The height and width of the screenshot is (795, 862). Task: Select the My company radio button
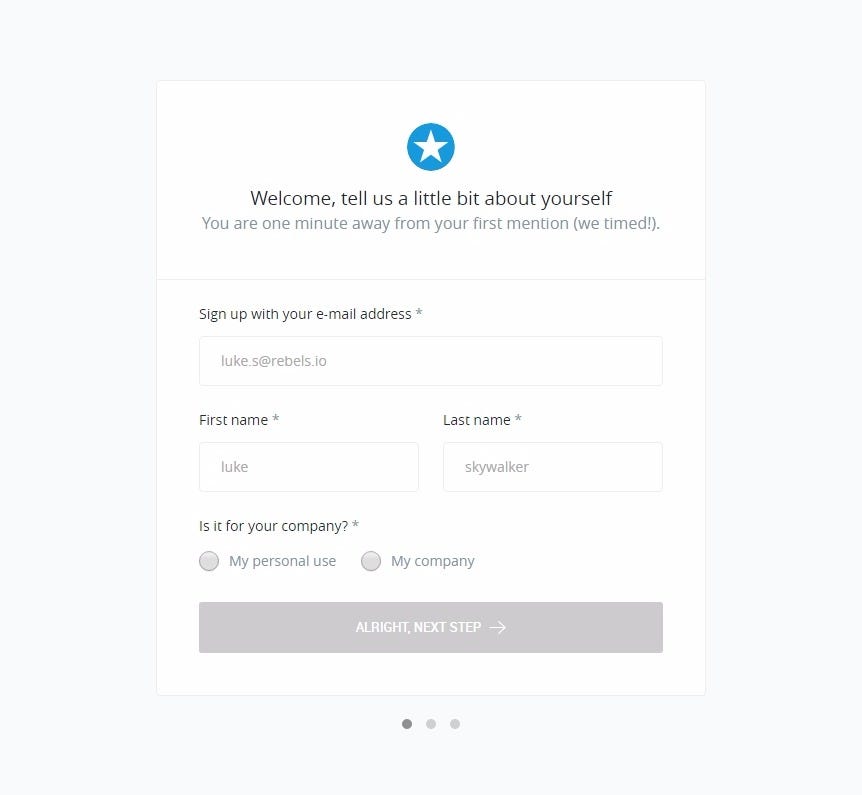point(371,561)
